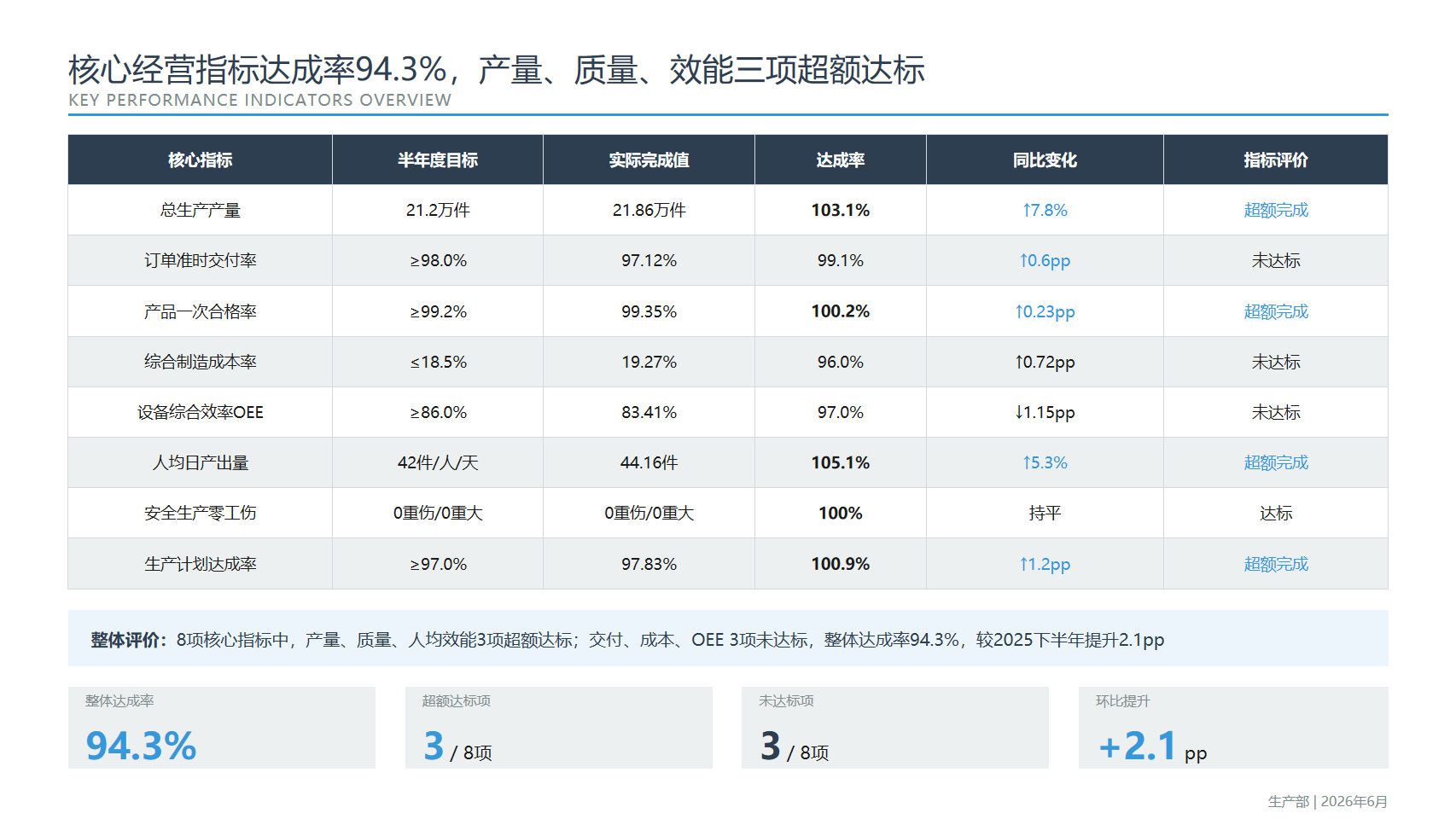
Task: Click the '≥98.0%' target cell
Action: pos(438,260)
